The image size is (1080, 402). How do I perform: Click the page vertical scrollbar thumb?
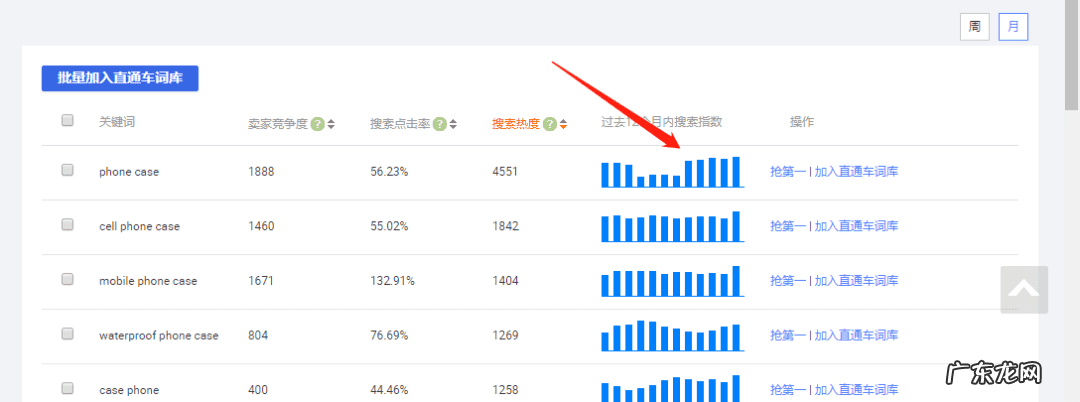[1072, 55]
